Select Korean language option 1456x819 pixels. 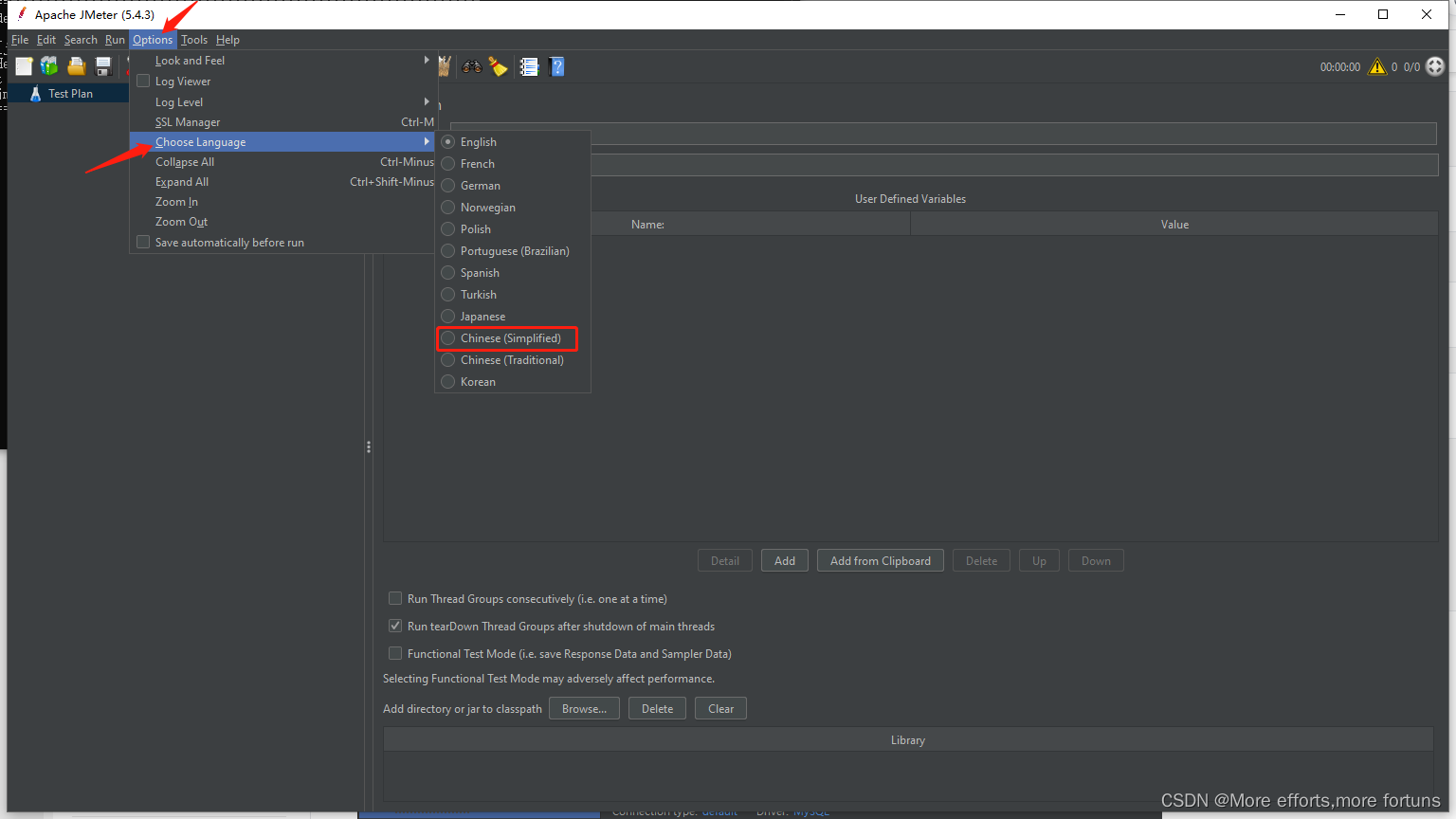pos(513,381)
